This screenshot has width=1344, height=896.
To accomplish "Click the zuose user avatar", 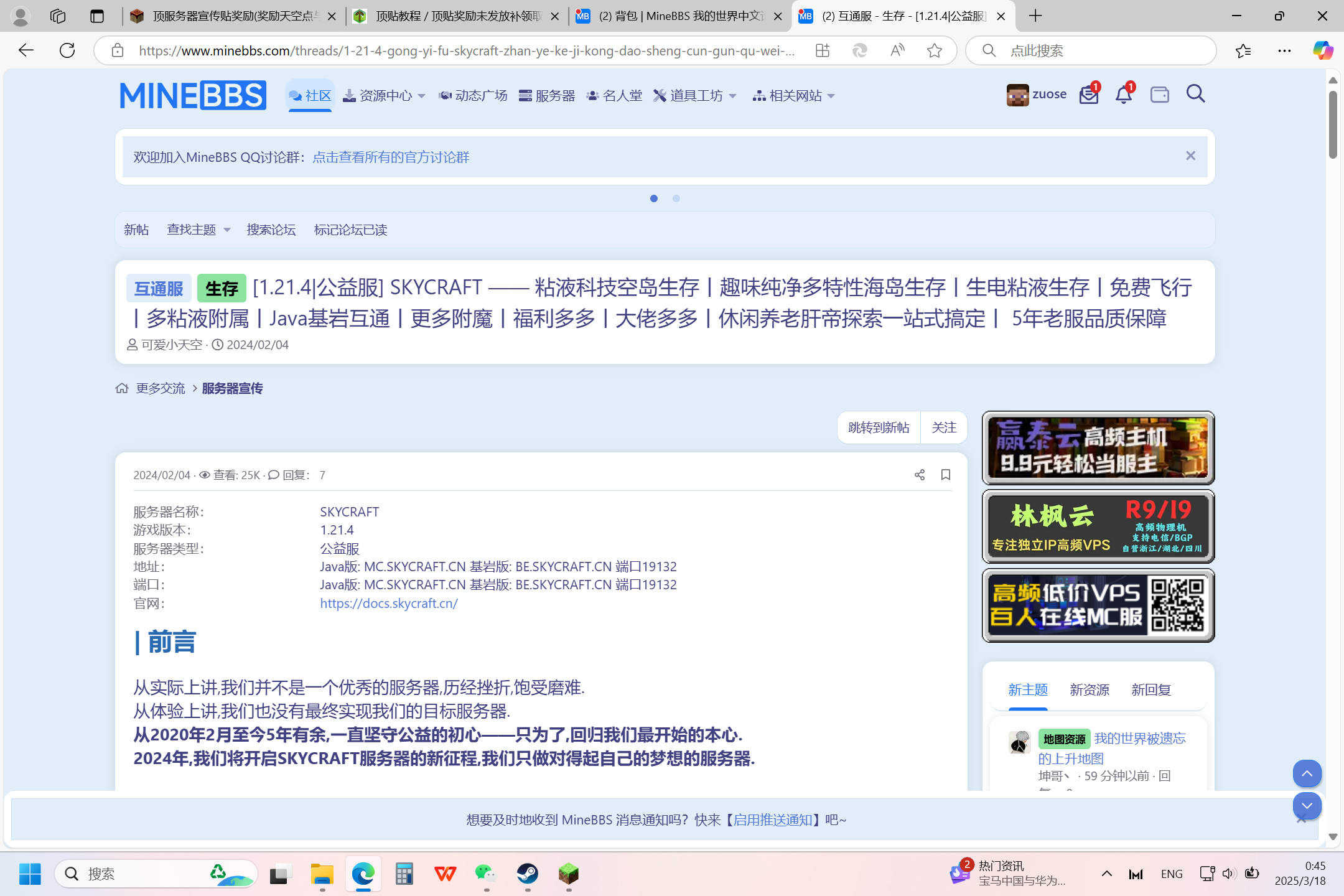I will coord(1018,95).
